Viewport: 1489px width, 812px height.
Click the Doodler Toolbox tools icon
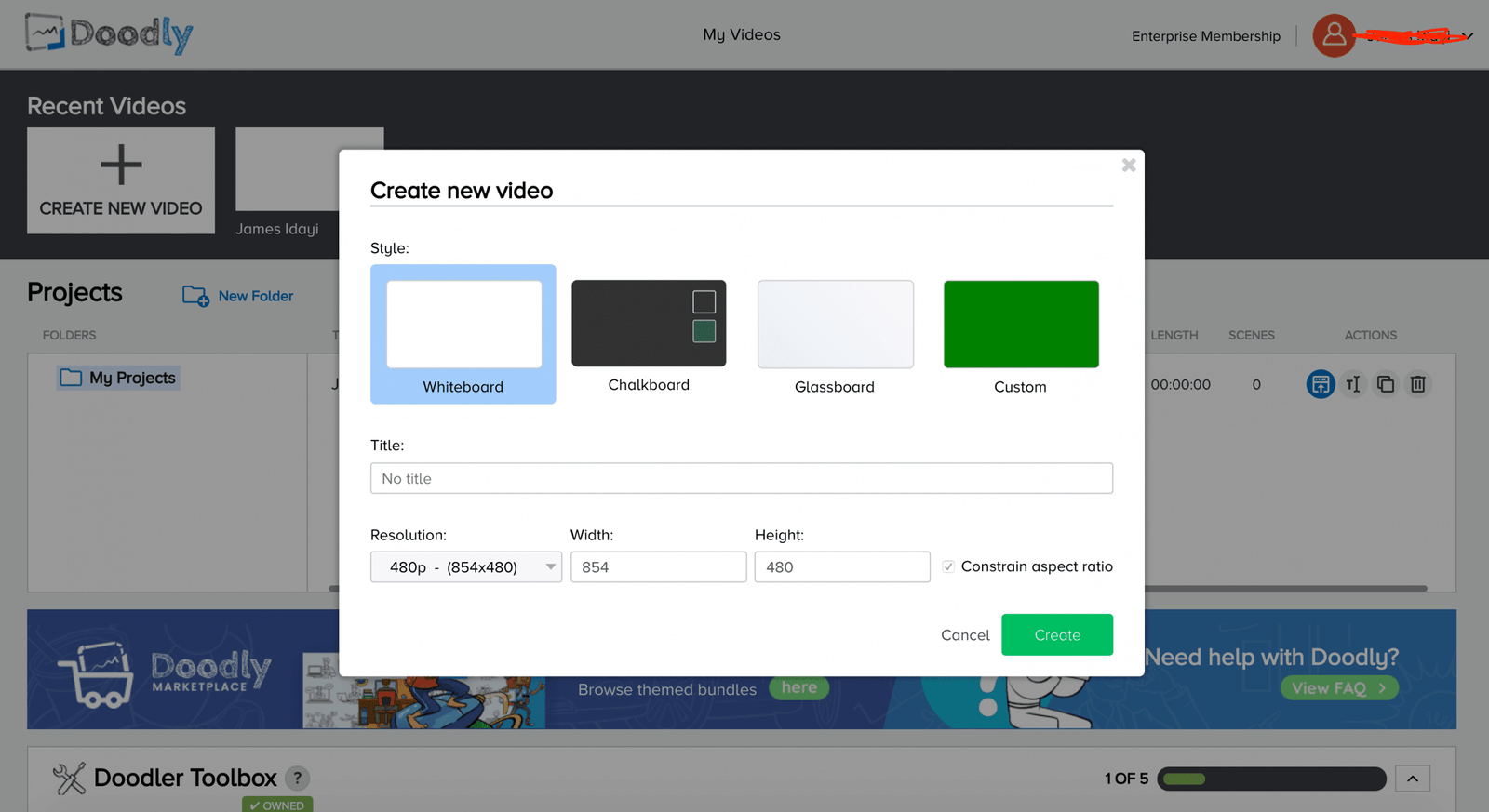(x=69, y=779)
